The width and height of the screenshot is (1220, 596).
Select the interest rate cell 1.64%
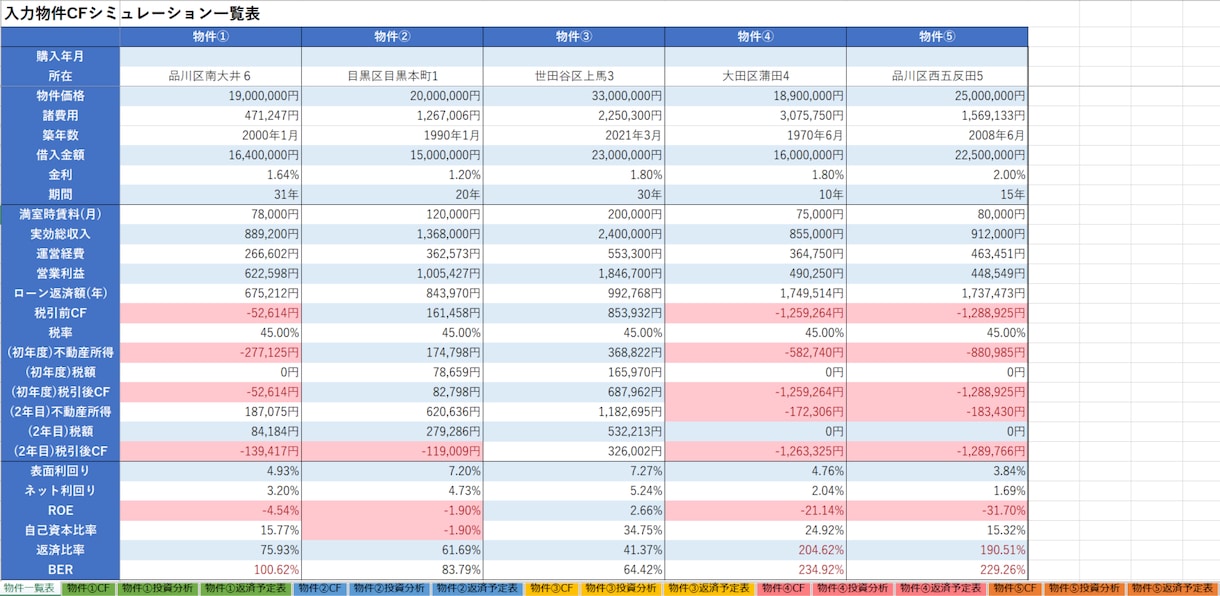[210, 175]
